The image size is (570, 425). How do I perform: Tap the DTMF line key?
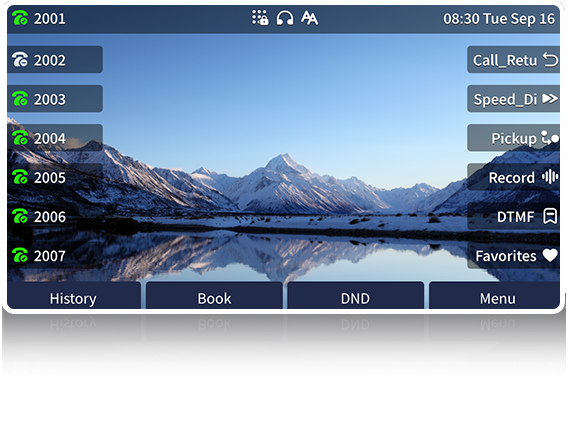tap(513, 217)
